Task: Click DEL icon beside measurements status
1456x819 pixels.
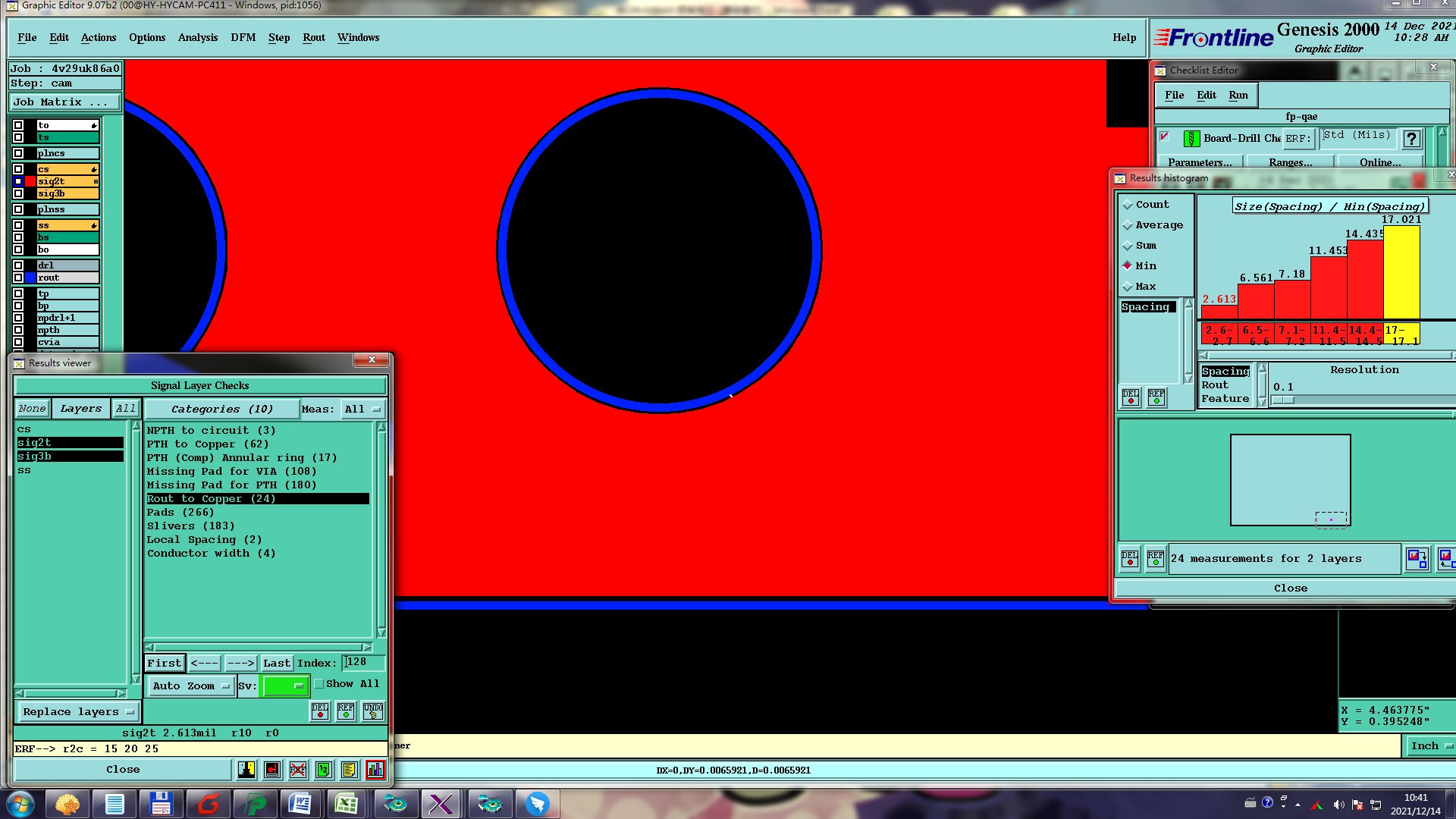Action: (1130, 559)
